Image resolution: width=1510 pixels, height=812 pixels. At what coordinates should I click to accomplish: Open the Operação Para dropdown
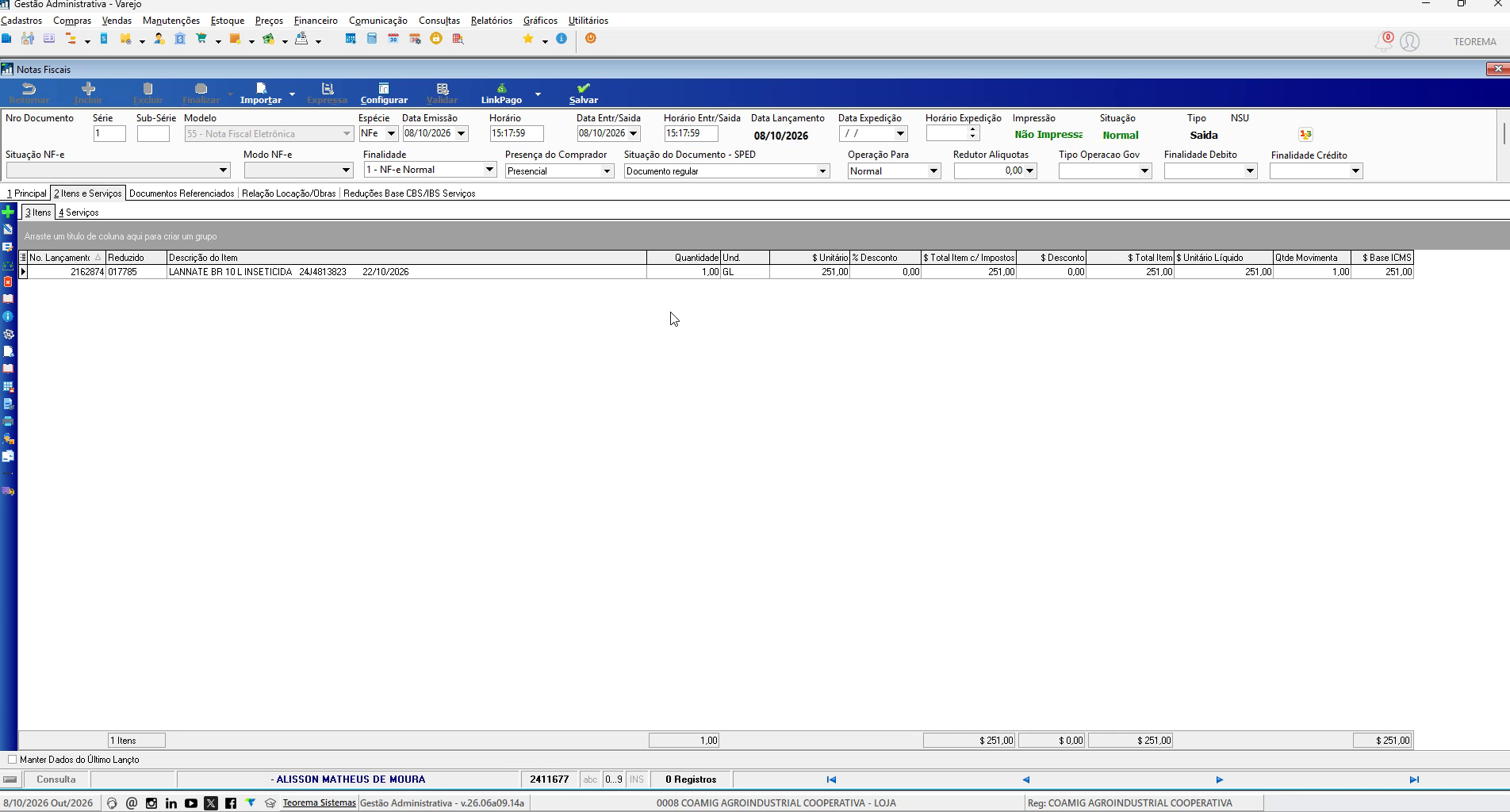click(x=933, y=171)
